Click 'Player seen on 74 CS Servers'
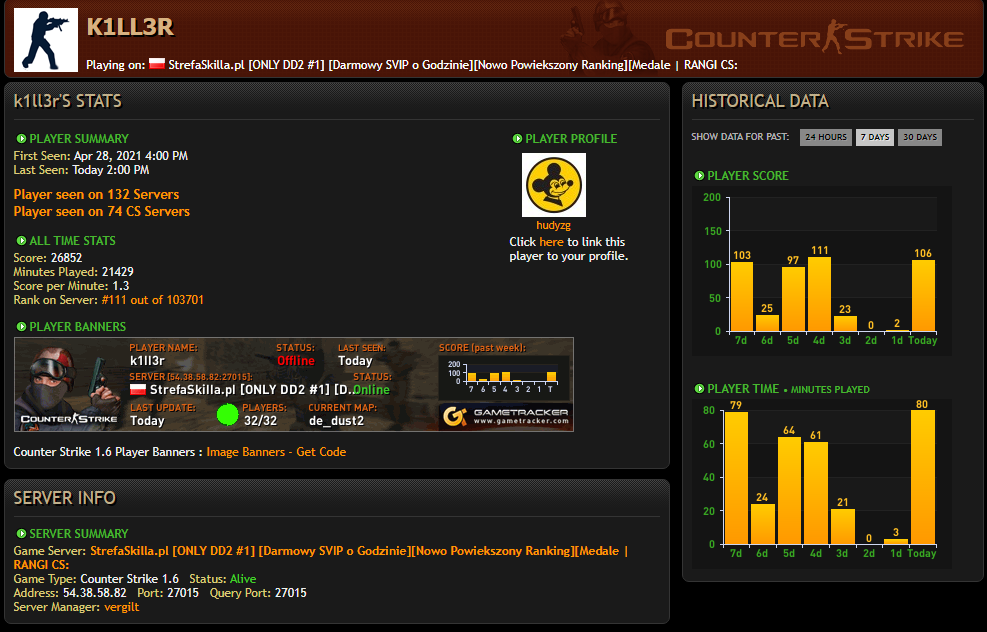 [x=101, y=212]
